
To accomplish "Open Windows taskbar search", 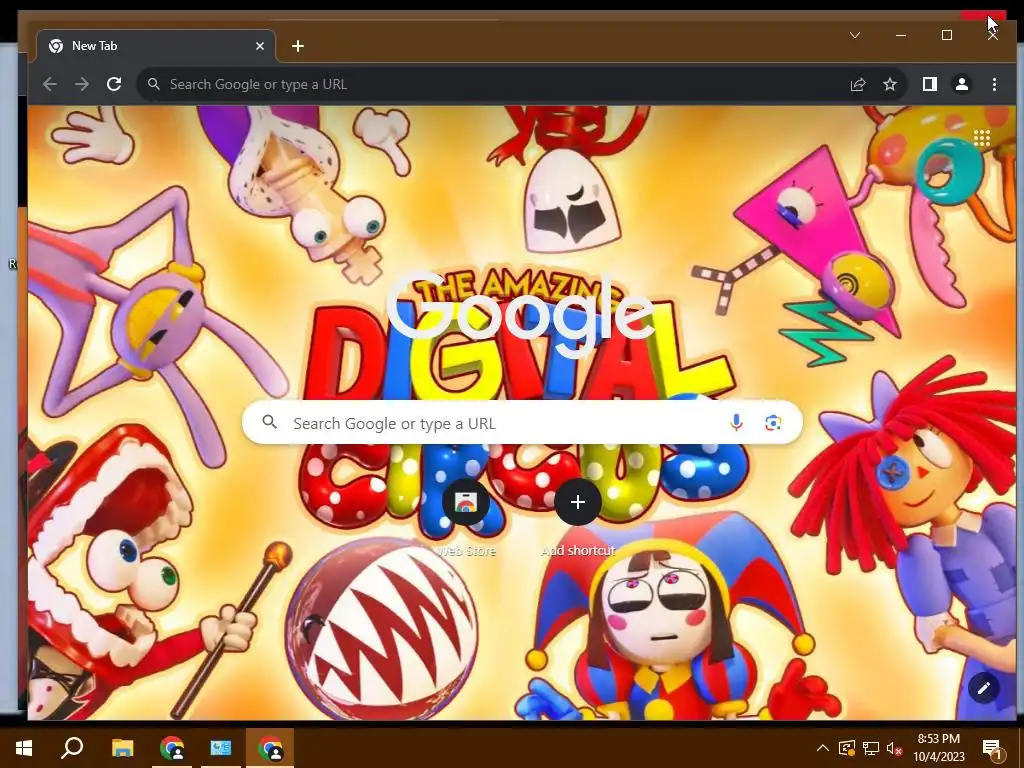I will pos(72,748).
